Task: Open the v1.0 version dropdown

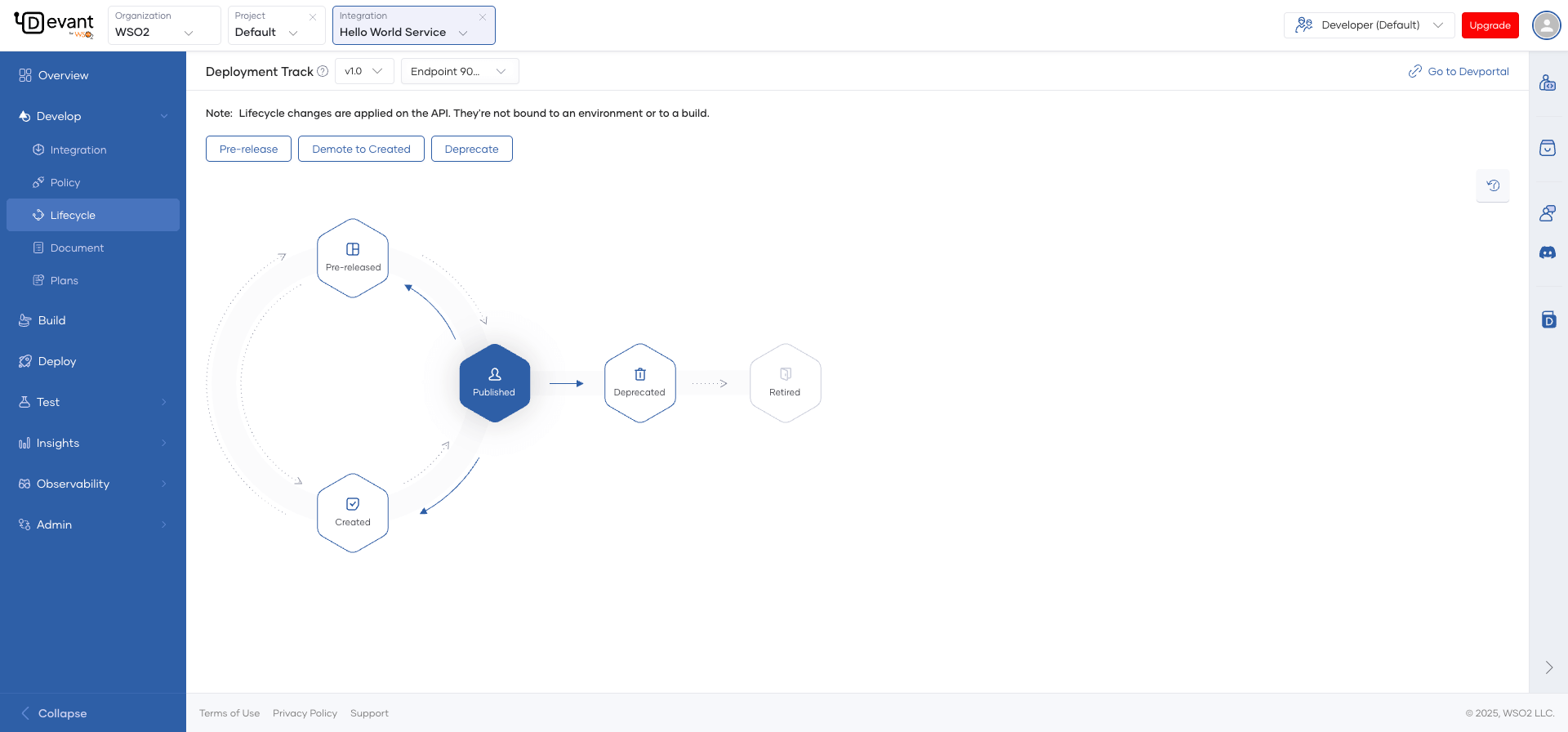Action: tap(364, 71)
